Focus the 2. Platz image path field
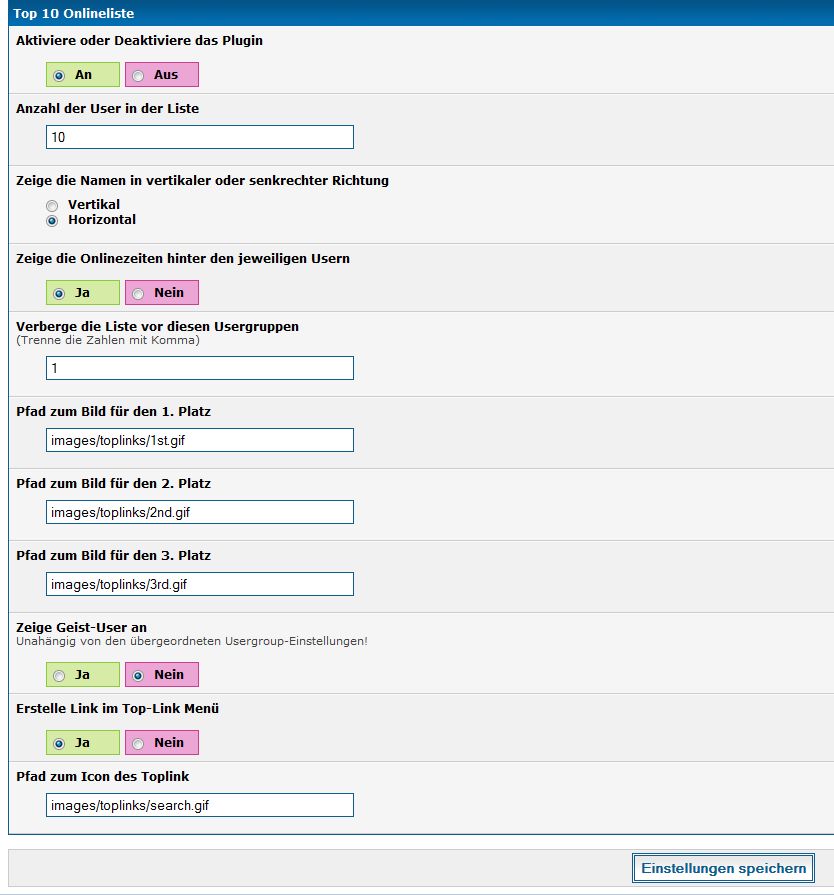This screenshot has width=834, height=895. click(x=200, y=512)
